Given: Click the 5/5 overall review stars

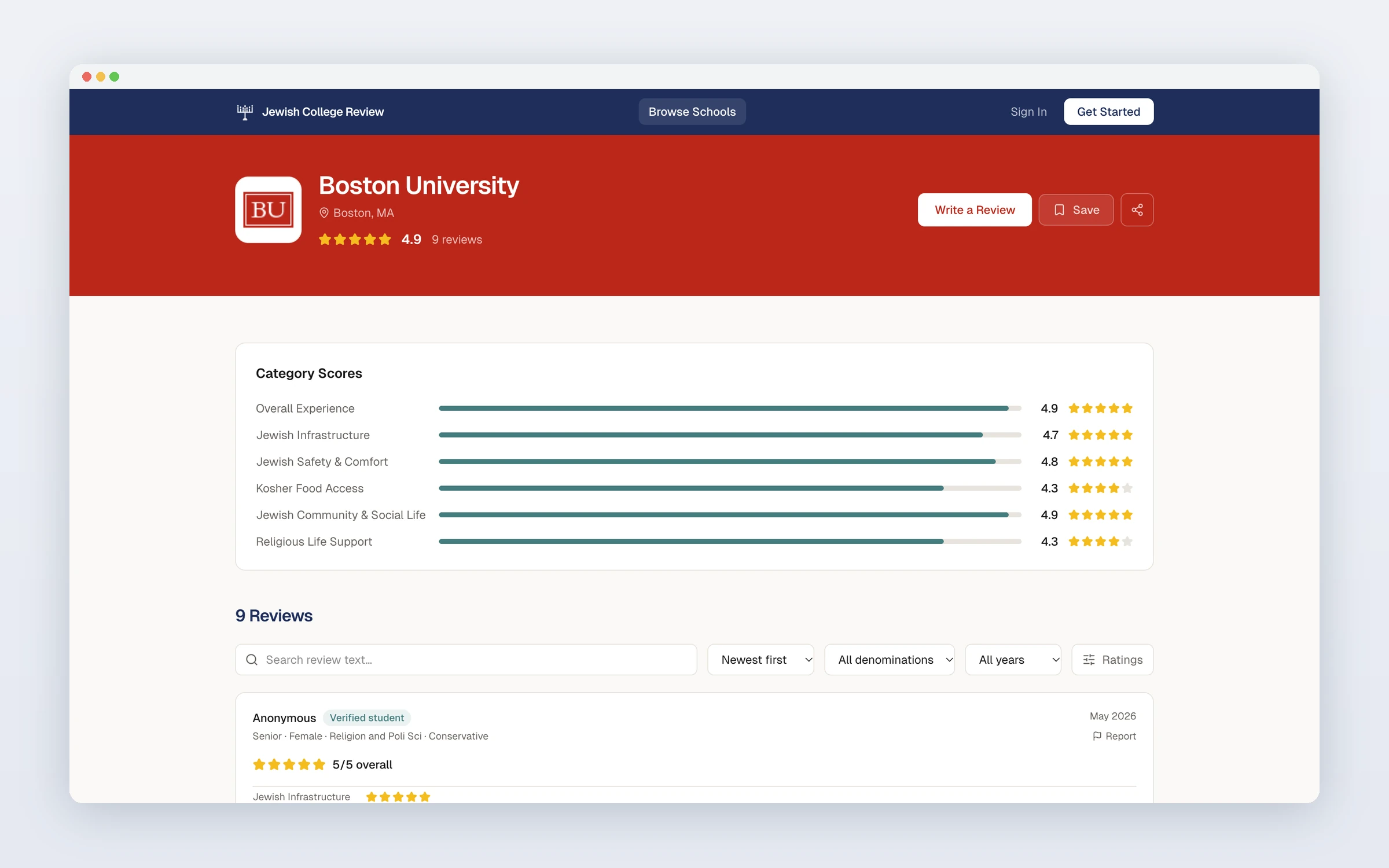Looking at the screenshot, I should pyautogui.click(x=289, y=765).
